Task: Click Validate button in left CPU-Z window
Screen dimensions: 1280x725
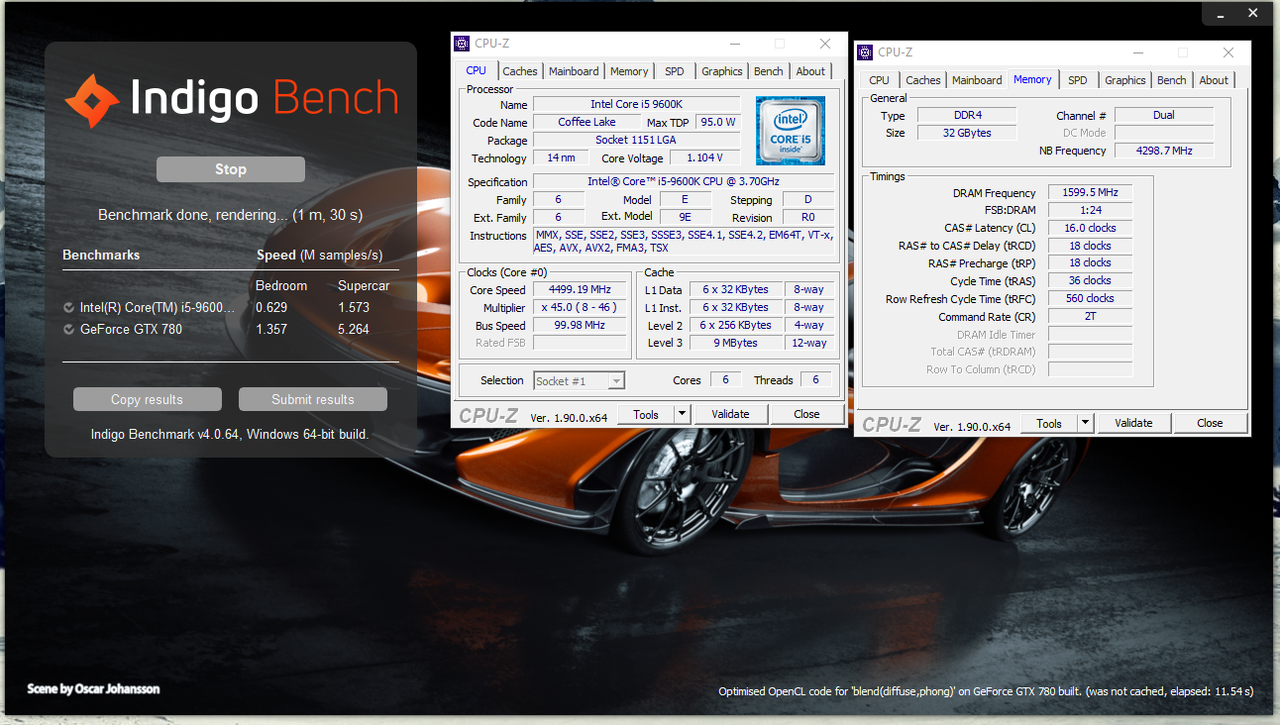Action: coord(730,414)
